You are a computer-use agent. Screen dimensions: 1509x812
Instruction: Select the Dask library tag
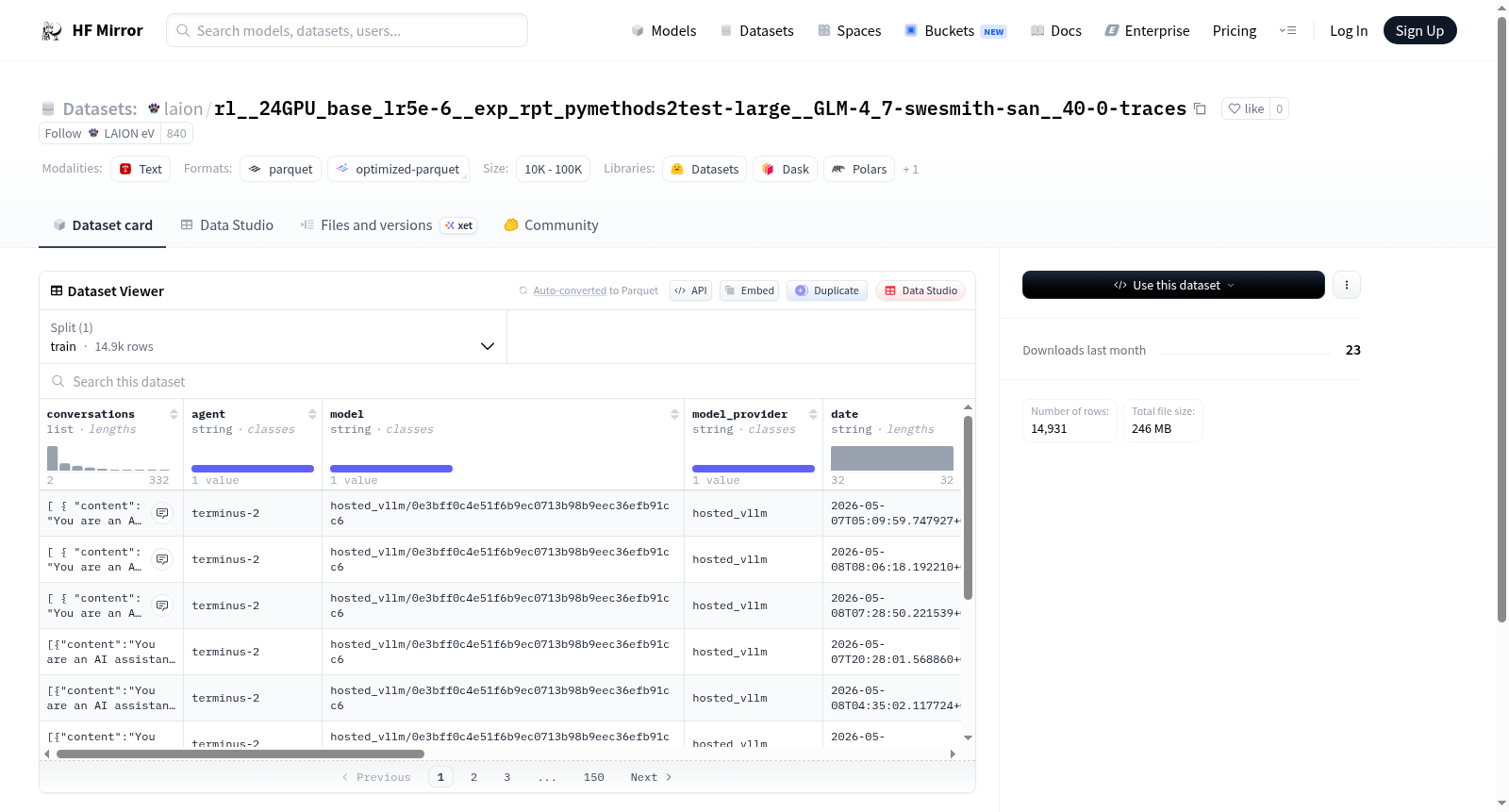[x=785, y=169]
